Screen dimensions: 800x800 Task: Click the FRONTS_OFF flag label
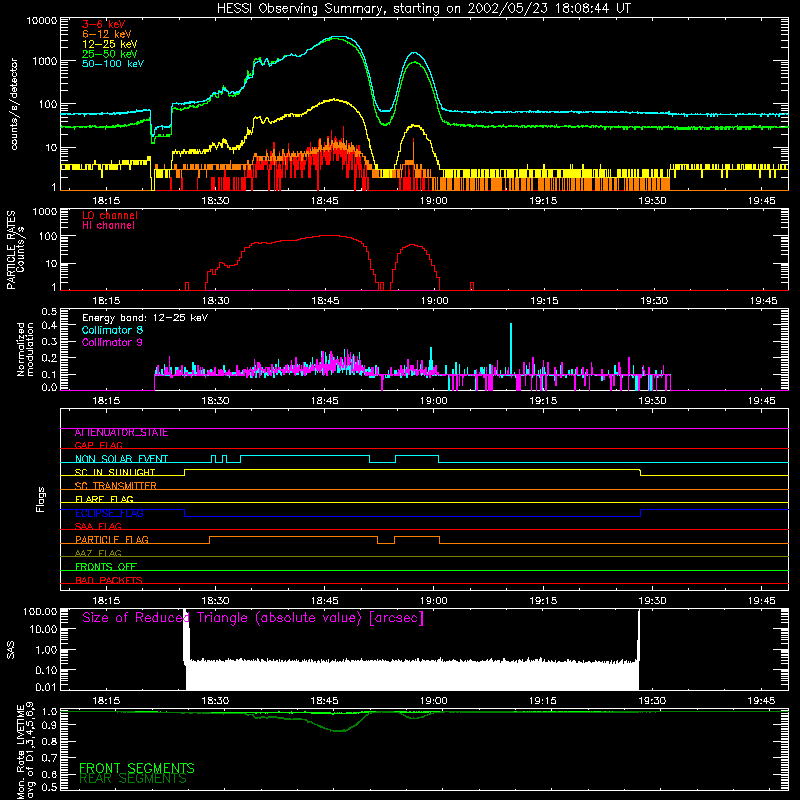(106, 566)
